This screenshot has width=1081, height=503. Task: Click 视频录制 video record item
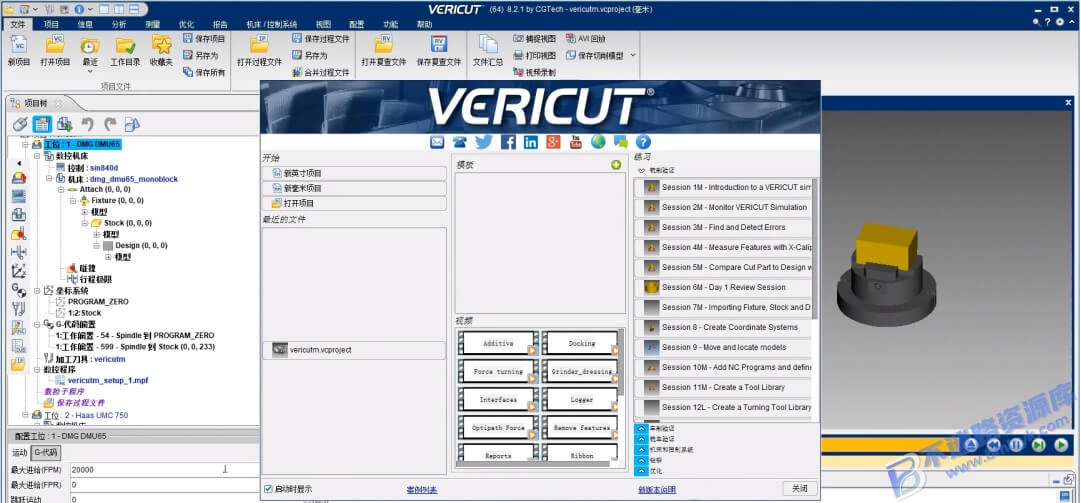pos(534,72)
